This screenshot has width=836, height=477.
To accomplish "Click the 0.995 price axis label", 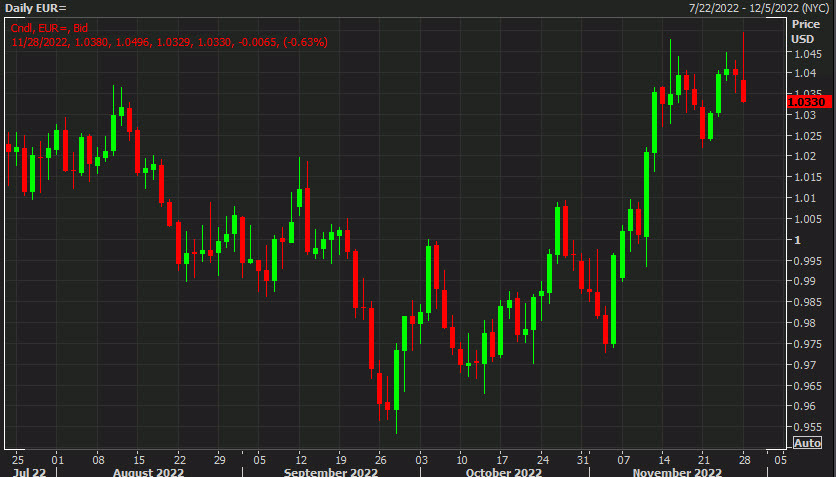I will click(x=808, y=261).
